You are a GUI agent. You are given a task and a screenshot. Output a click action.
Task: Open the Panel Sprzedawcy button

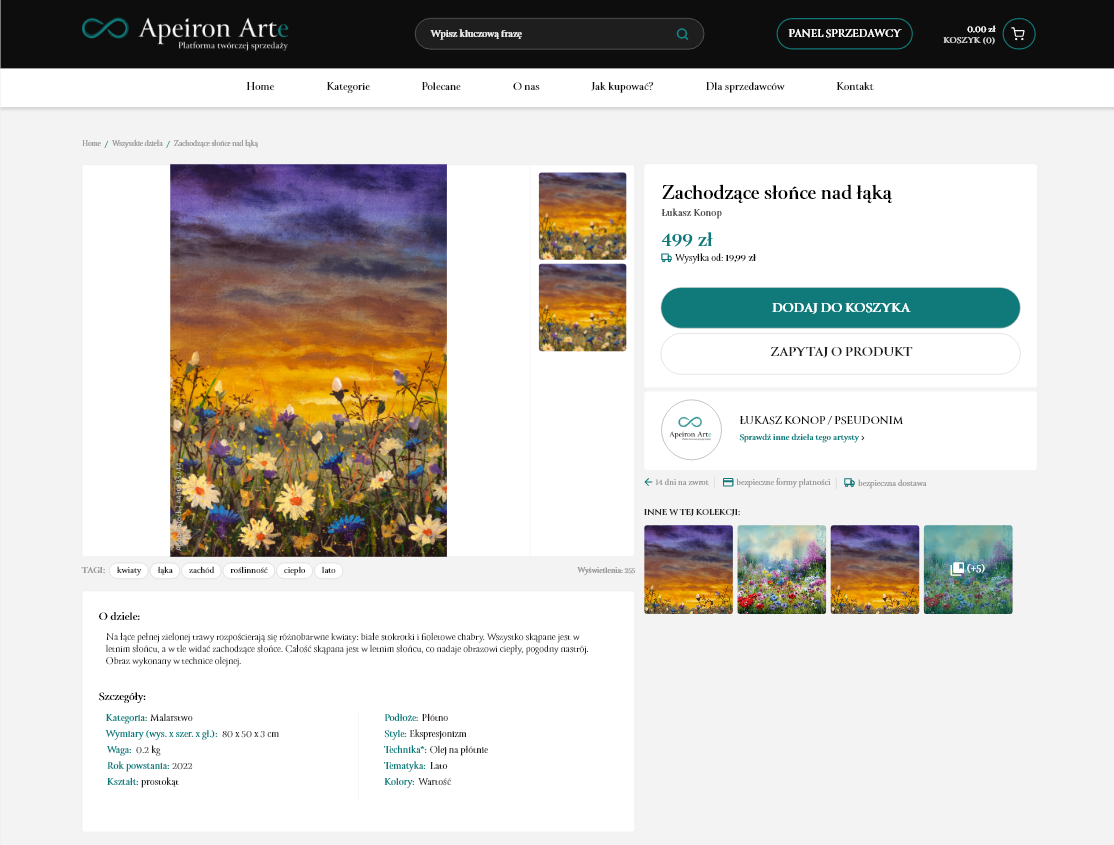[844, 33]
